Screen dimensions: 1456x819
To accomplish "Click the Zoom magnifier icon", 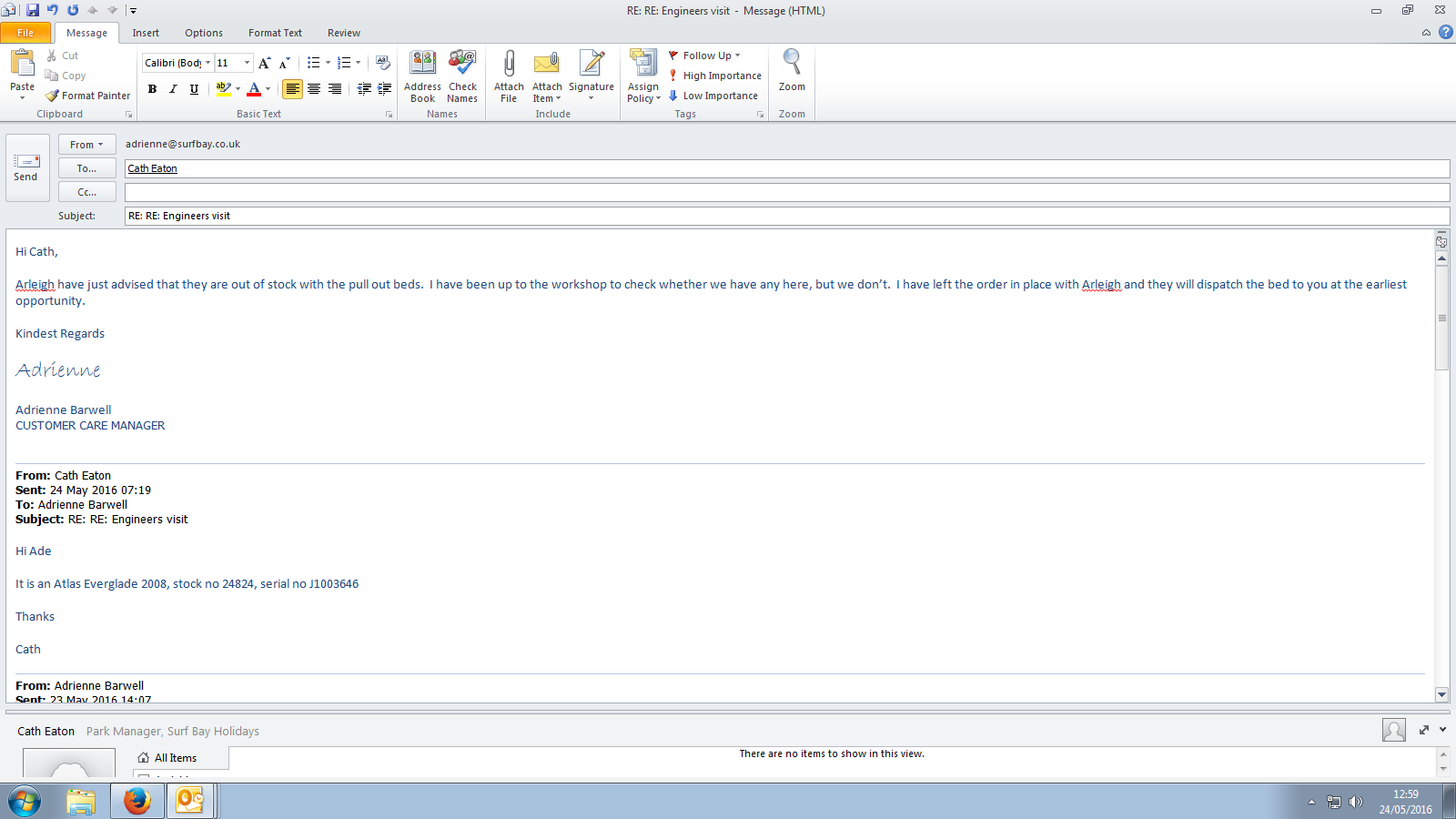I will coord(792,64).
